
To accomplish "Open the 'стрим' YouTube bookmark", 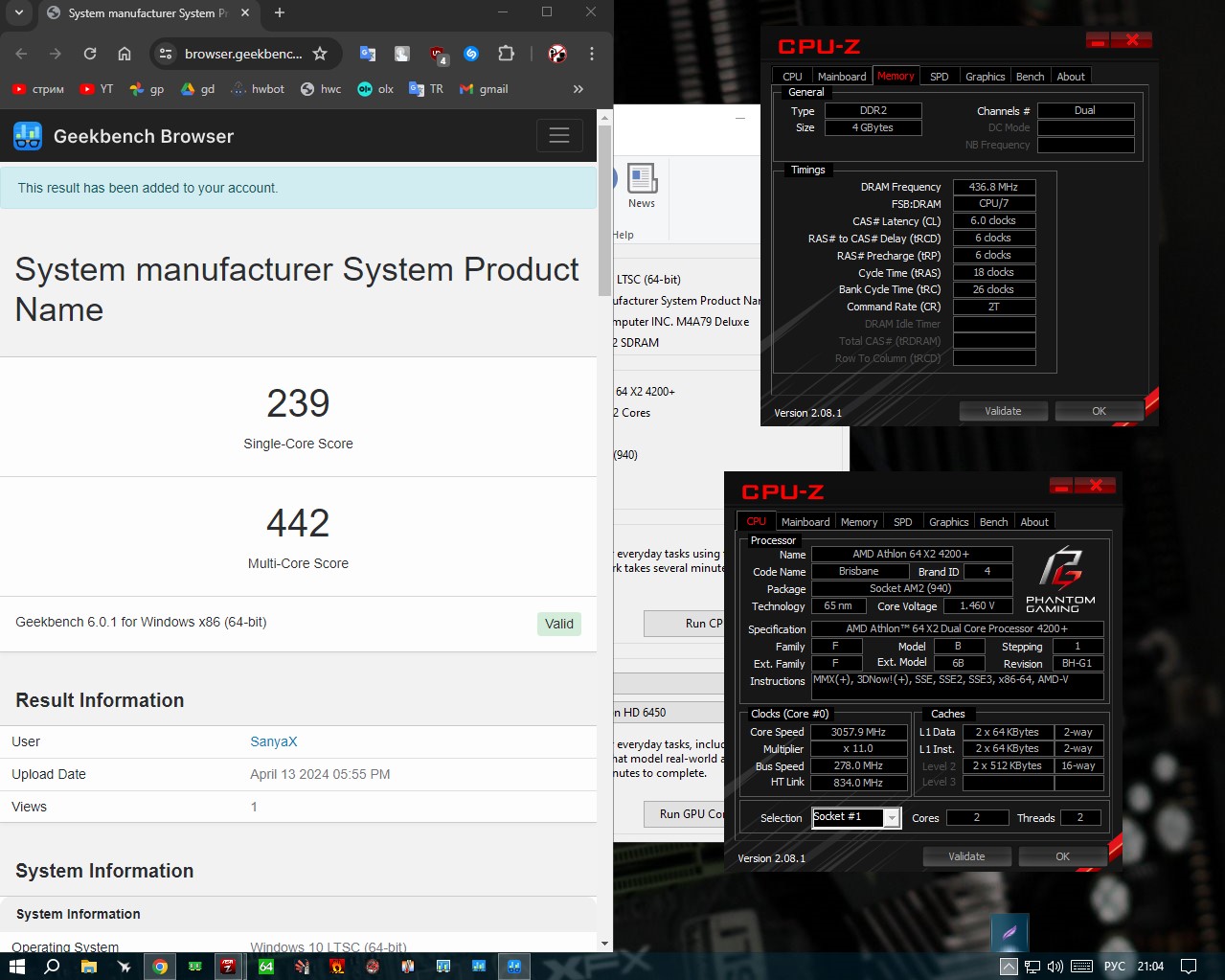I will 38,89.
